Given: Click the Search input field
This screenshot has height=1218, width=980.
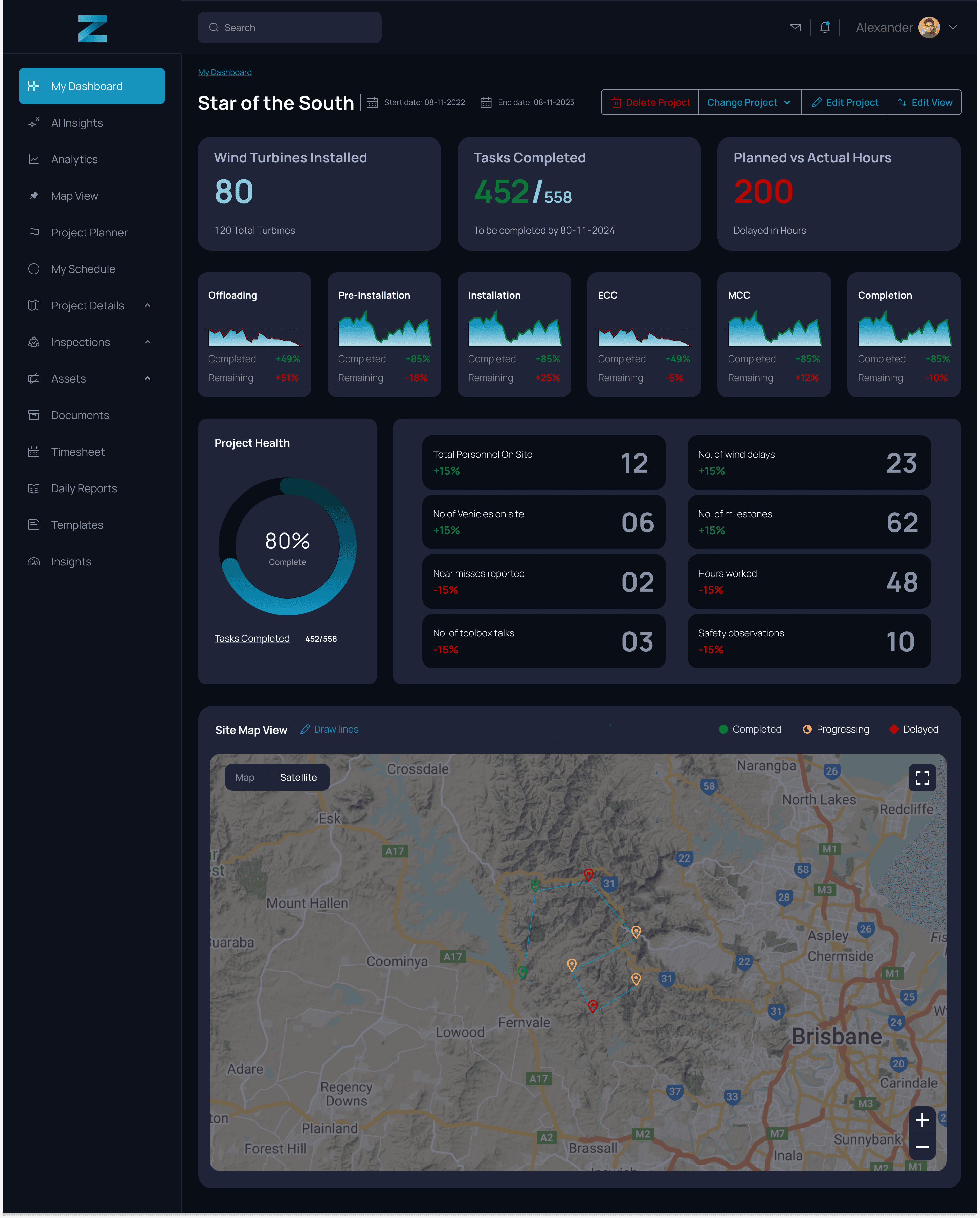Looking at the screenshot, I should (x=289, y=28).
